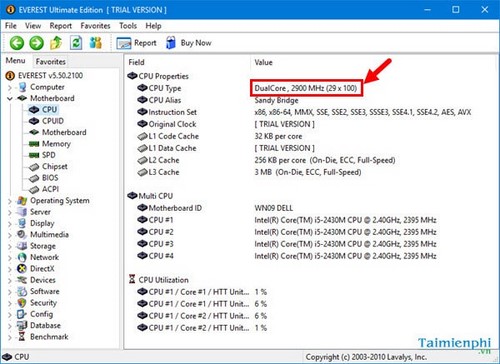This screenshot has width=500, height=364.
Task: Select Motherboard sub-item icon in tree
Action: click(x=34, y=132)
